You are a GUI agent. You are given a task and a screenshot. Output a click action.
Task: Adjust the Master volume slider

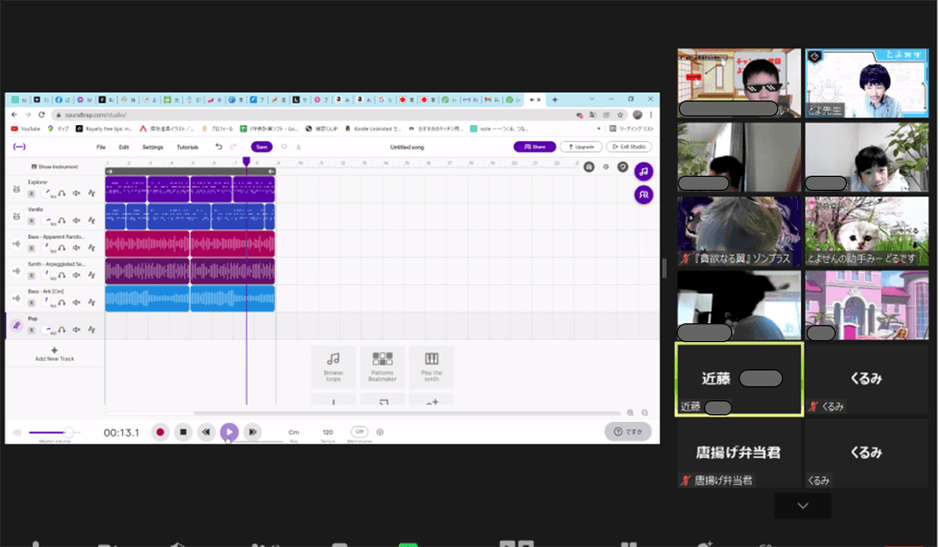(x=54, y=433)
